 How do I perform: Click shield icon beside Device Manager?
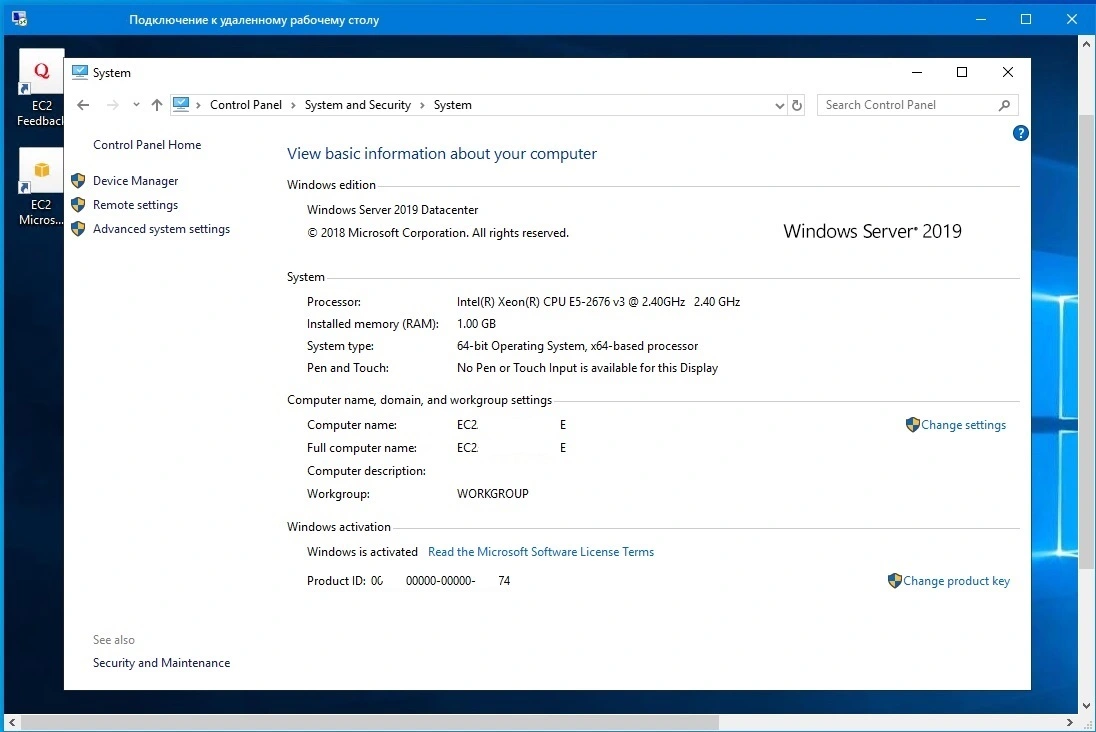(78, 180)
